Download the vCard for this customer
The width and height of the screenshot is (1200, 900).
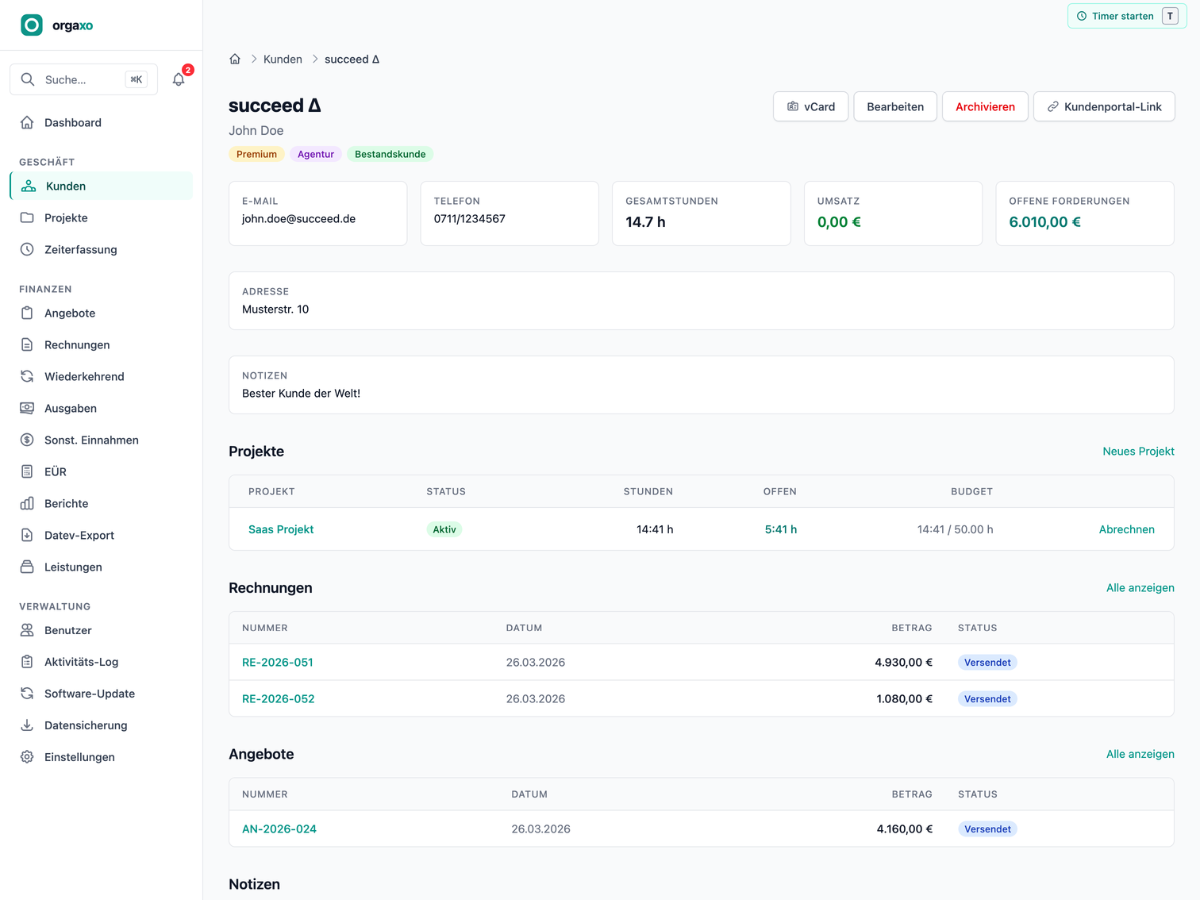[811, 106]
